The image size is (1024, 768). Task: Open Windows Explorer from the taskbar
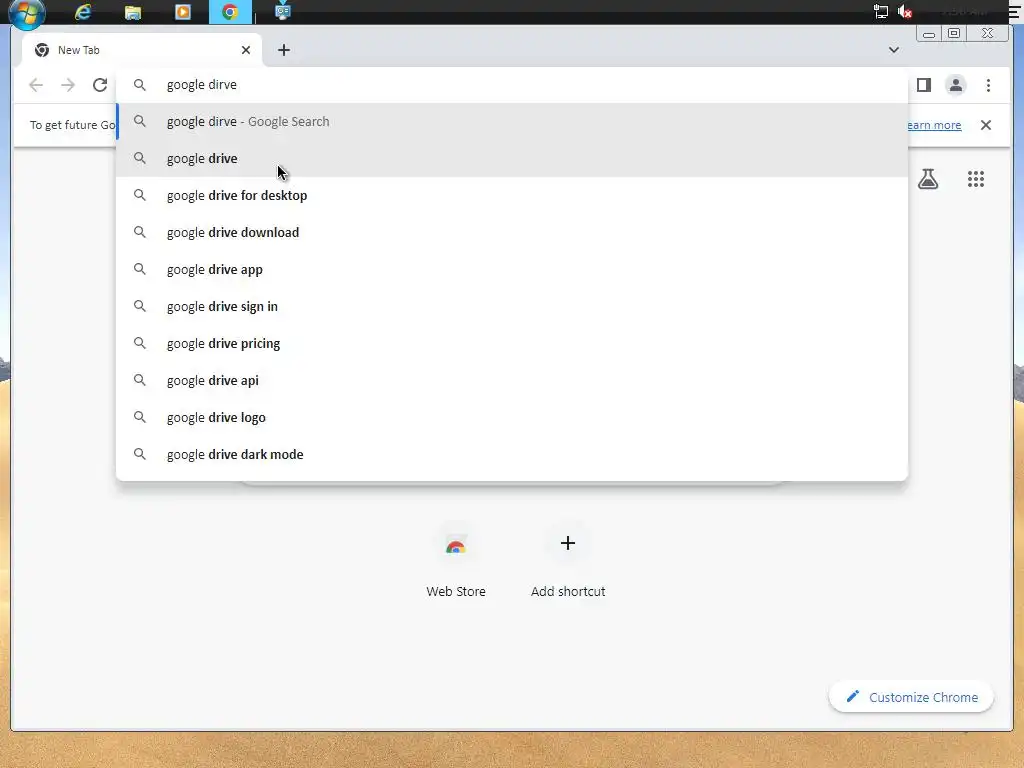click(133, 12)
